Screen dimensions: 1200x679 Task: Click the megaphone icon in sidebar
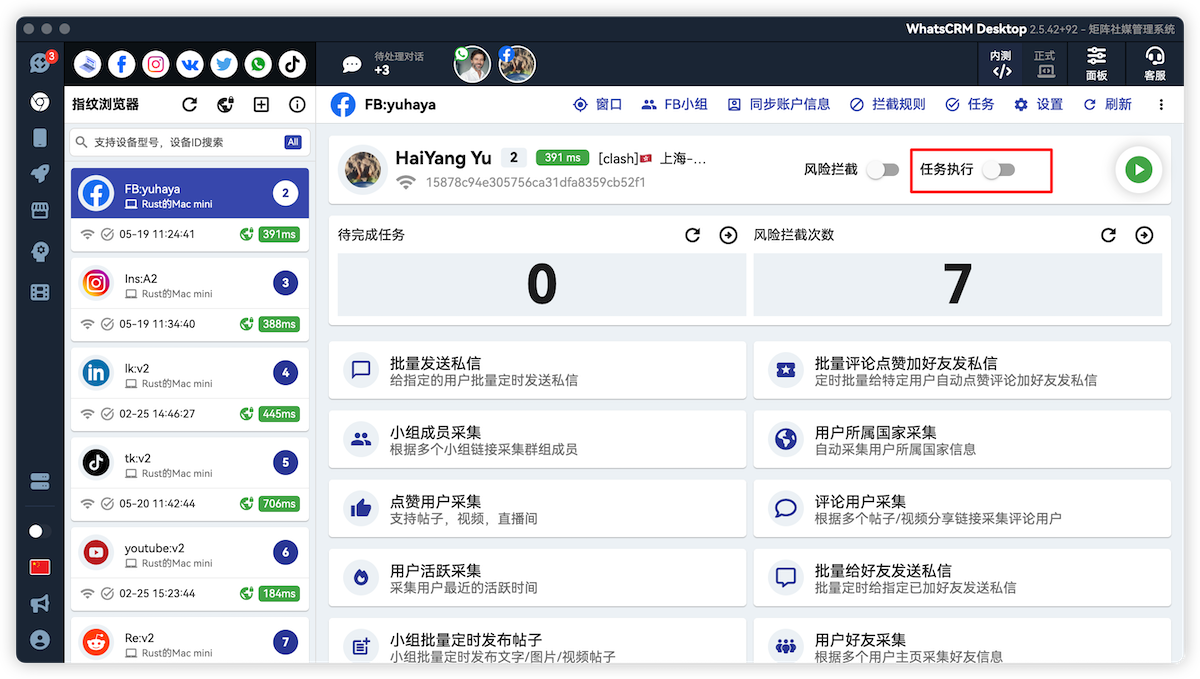[x=40, y=603]
